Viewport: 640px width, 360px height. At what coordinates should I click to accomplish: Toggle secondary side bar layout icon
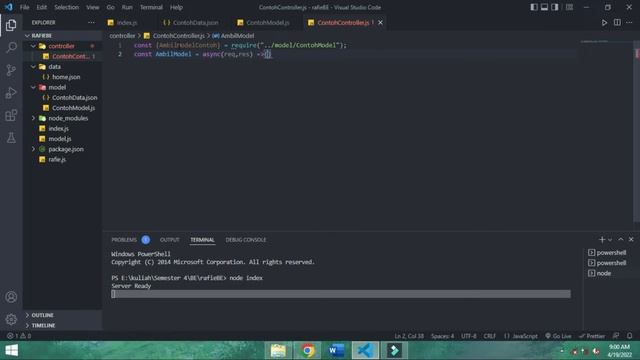[555, 7]
